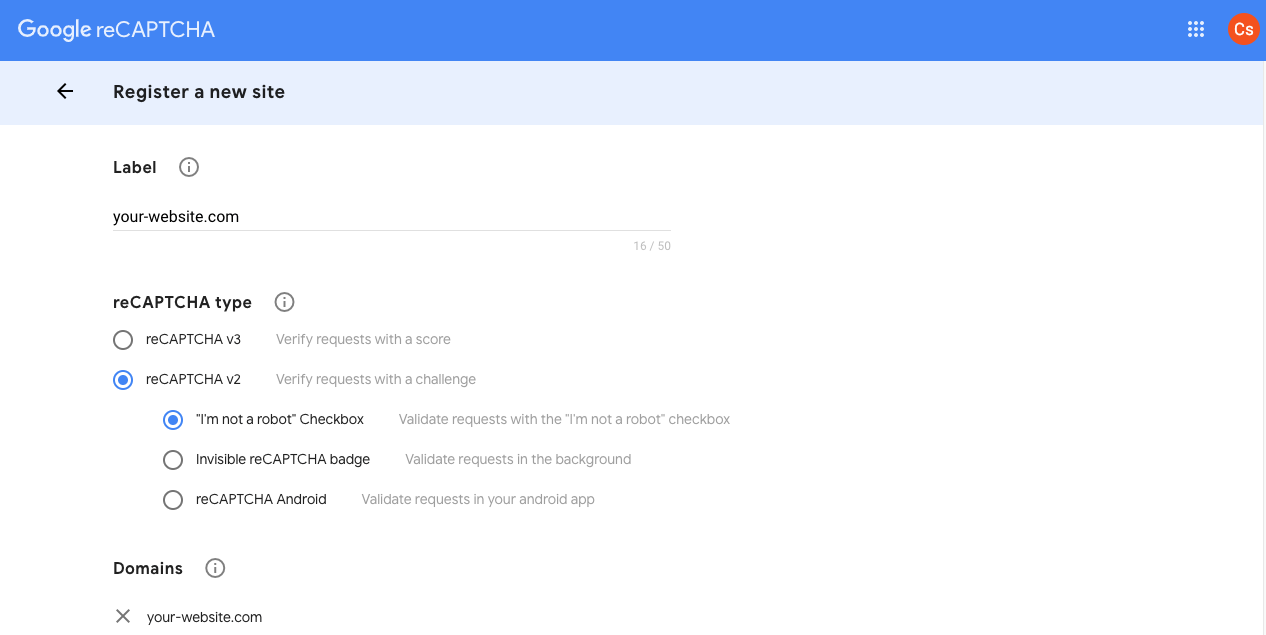Click the Register a new site heading
The height and width of the screenshot is (635, 1266).
tap(198, 91)
